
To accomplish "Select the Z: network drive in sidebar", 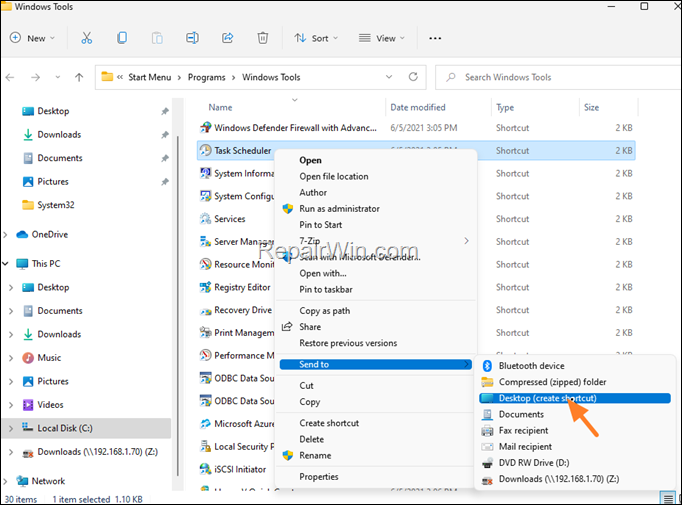I will coord(97,452).
